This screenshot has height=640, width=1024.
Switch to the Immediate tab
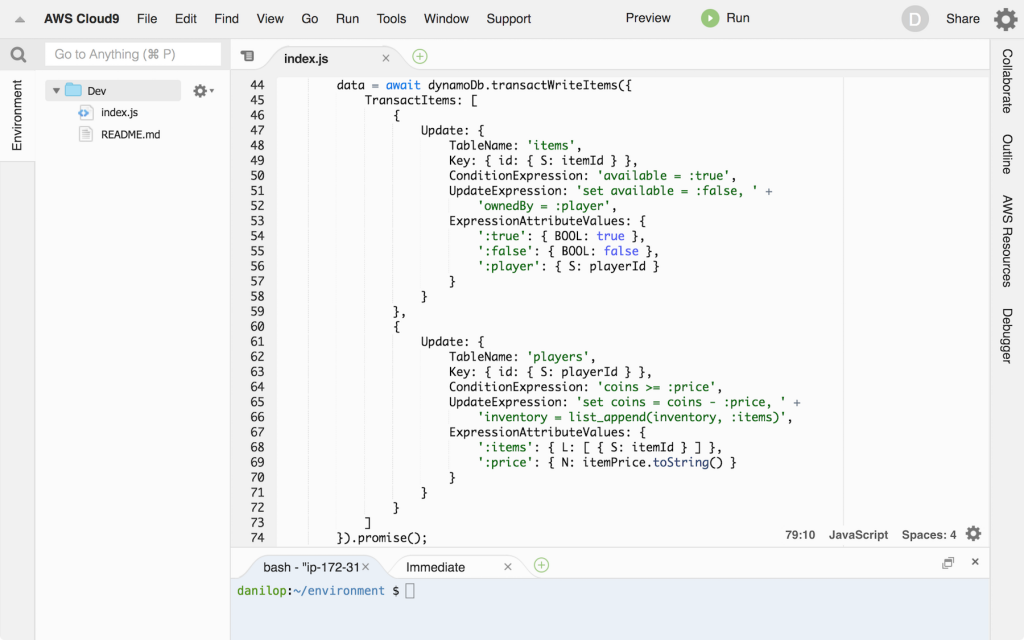coord(435,567)
